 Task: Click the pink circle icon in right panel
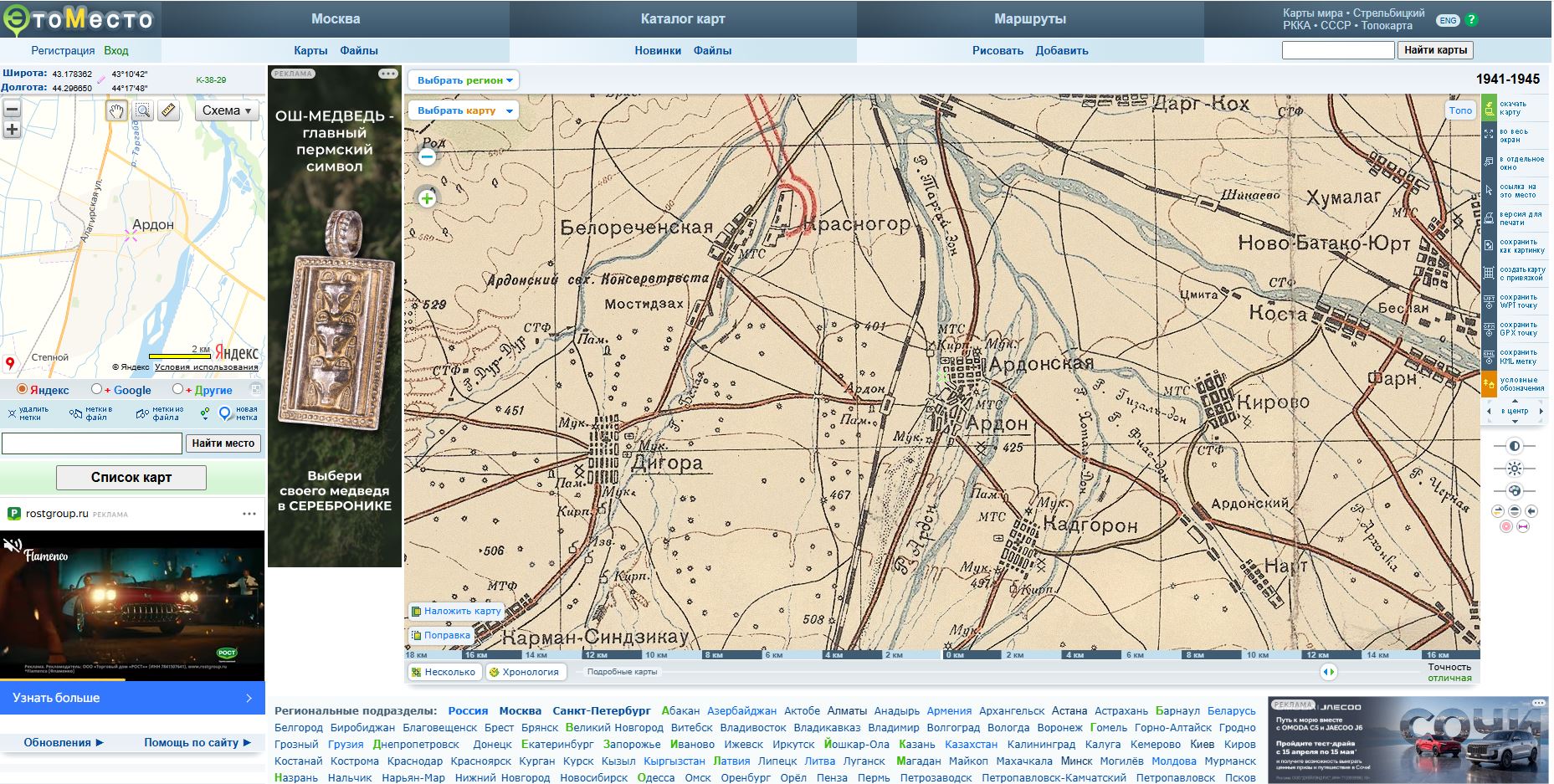coord(1506,527)
